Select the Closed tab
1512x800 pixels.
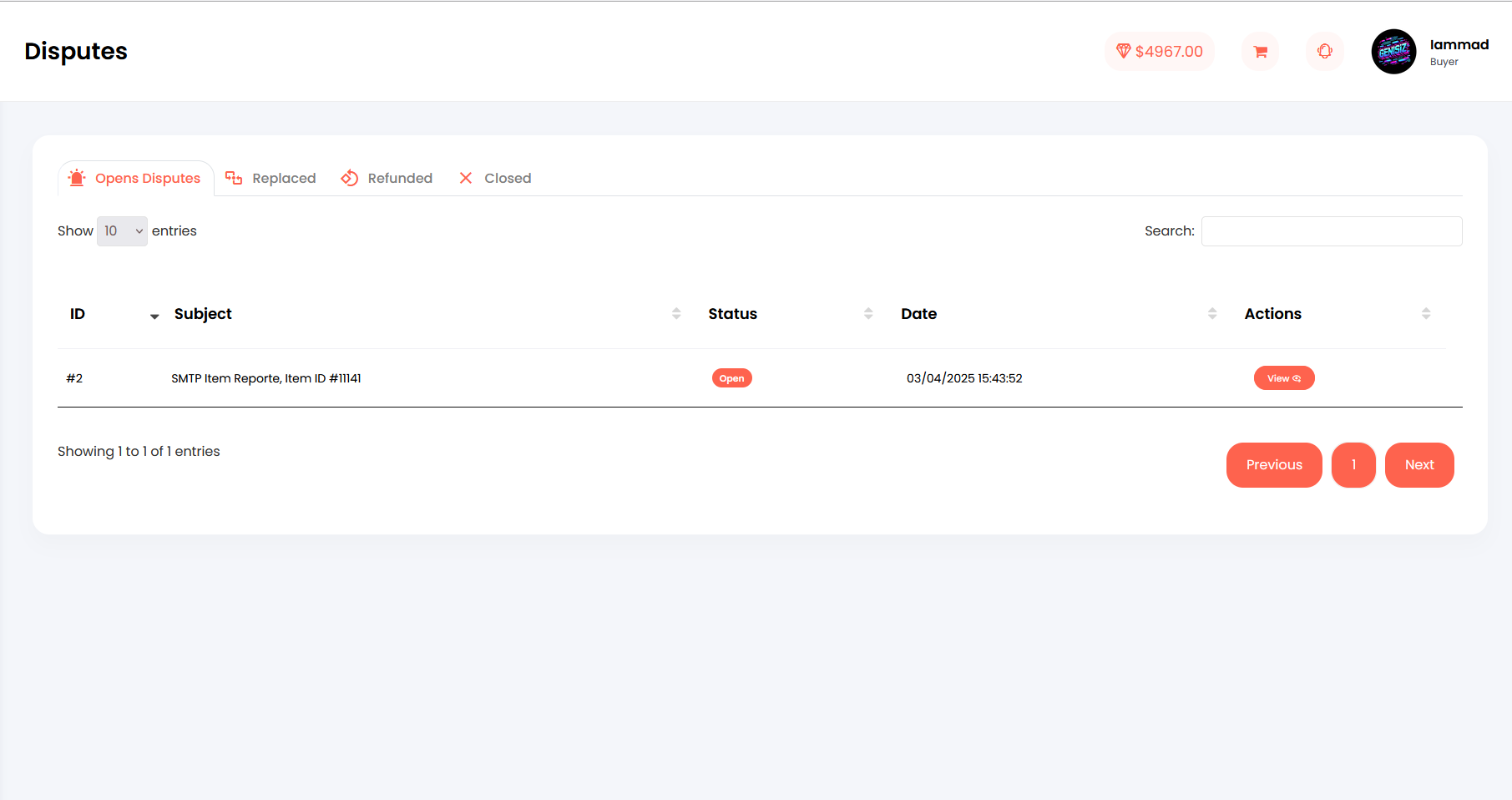[x=495, y=179]
